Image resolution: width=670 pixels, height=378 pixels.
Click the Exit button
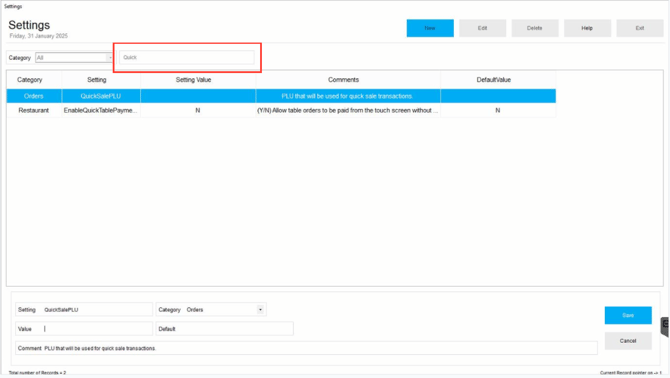tap(640, 28)
